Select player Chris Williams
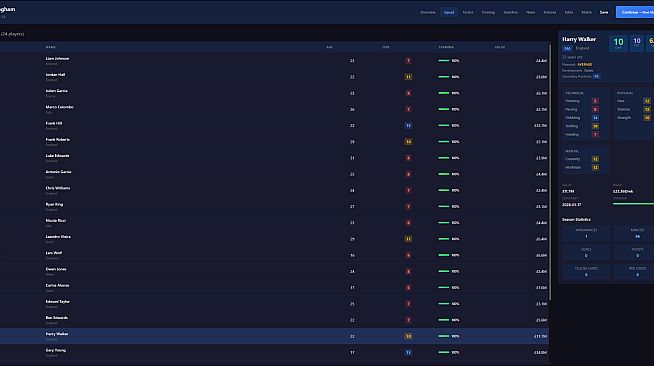The image size is (654, 366). 58,188
